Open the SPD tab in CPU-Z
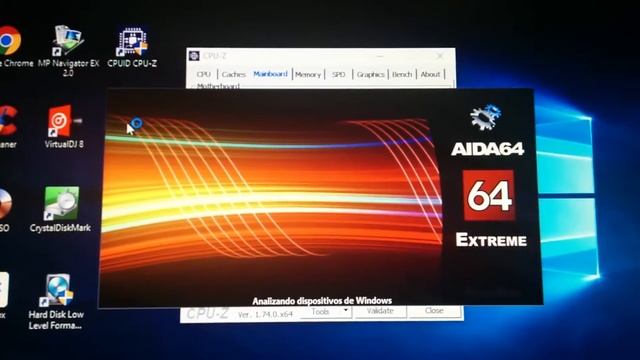Viewport: 640px width, 360px height. (338, 74)
